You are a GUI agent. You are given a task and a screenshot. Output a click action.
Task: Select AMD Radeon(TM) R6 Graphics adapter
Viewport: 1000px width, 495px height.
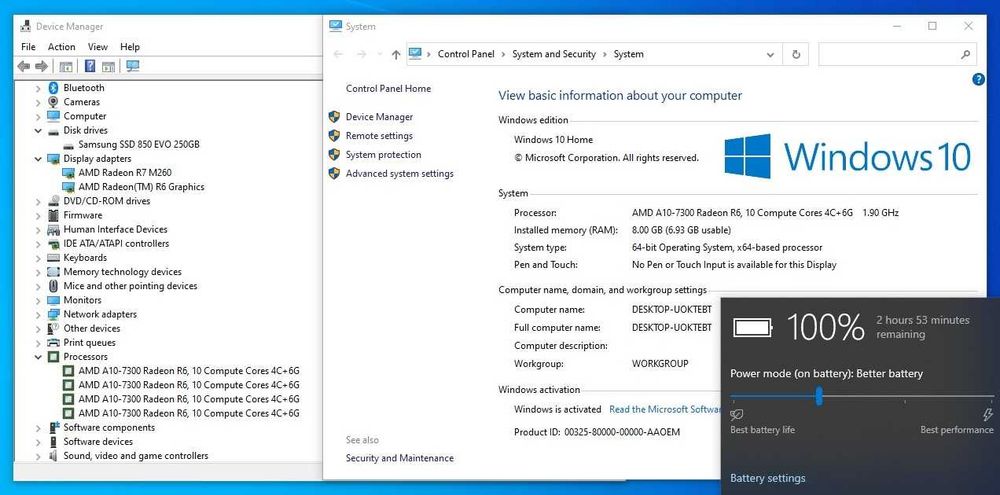click(x=141, y=187)
